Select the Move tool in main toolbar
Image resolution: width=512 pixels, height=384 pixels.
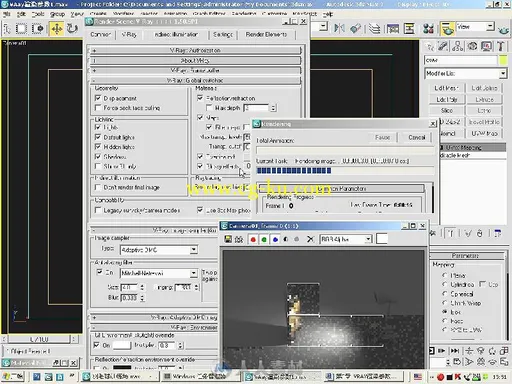[57, 29]
